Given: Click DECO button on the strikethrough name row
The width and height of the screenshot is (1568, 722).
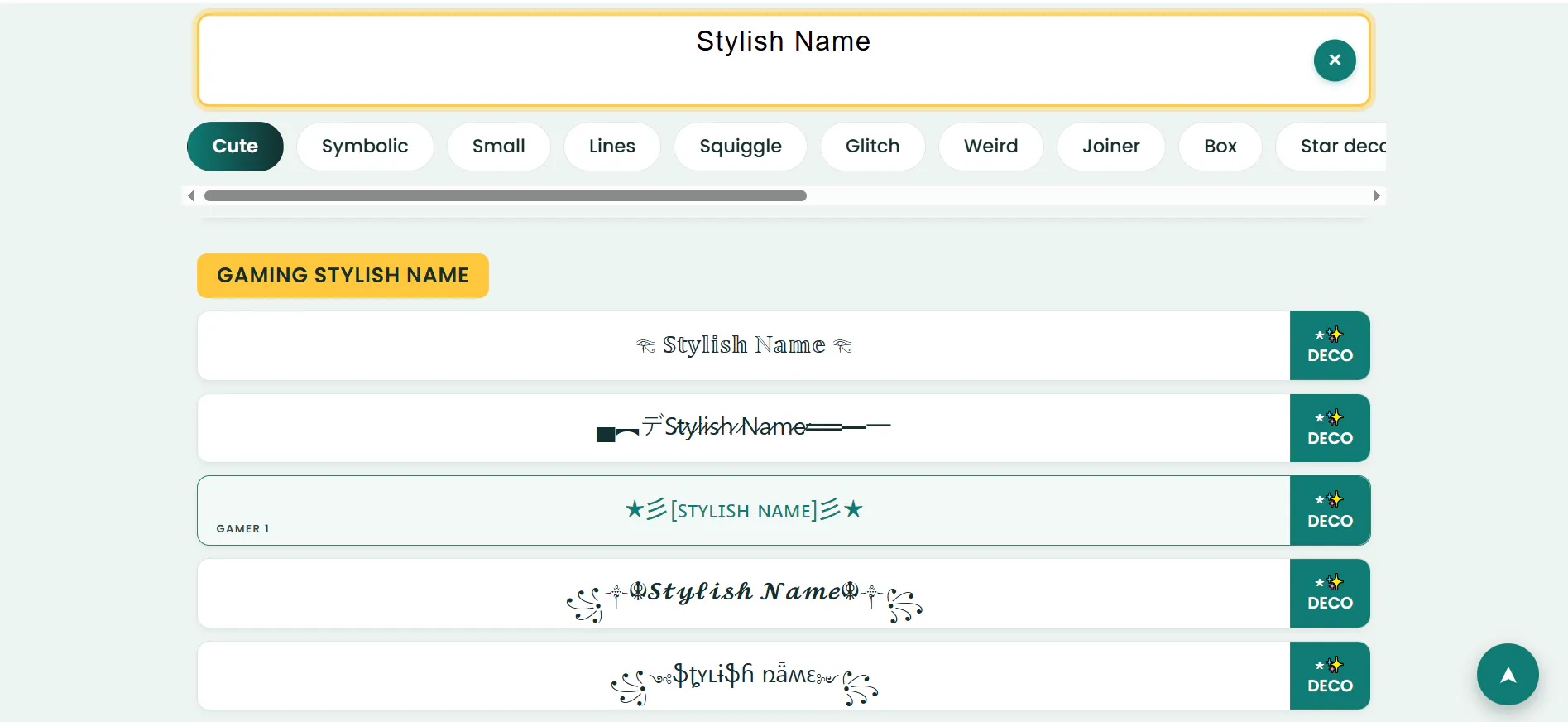Looking at the screenshot, I should [1330, 428].
